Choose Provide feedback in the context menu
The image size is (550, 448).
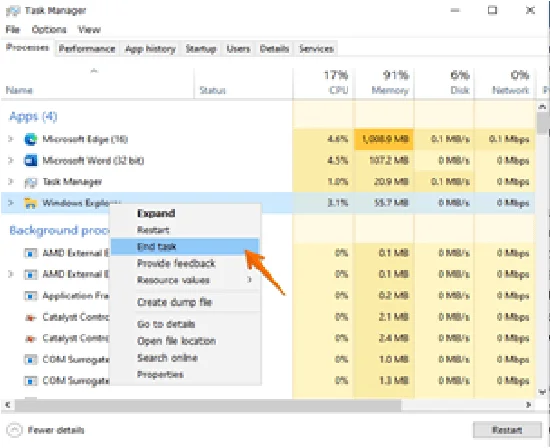(186, 263)
